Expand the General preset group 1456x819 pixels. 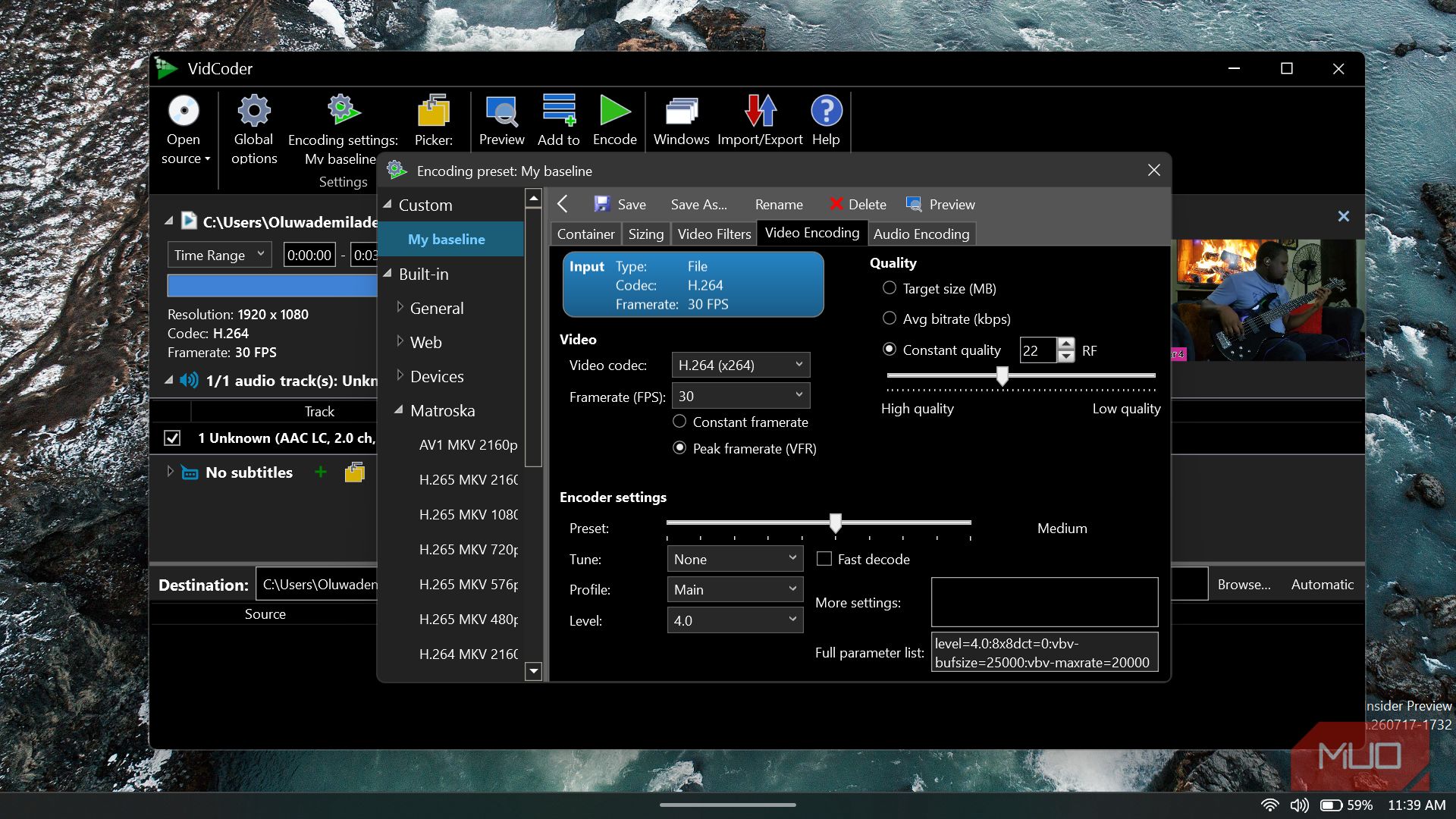(400, 307)
